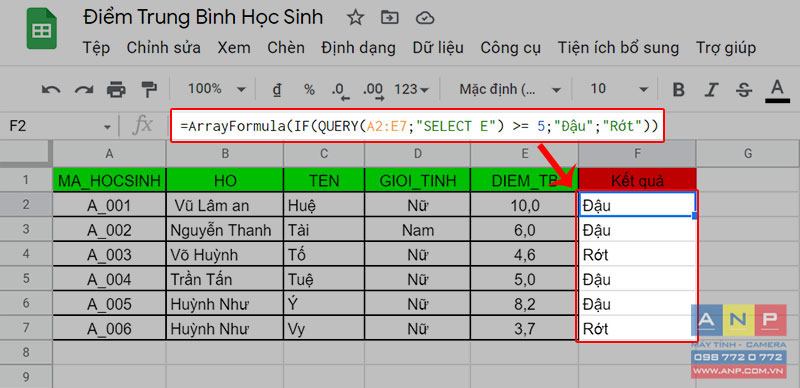Open the Chèn menu

point(286,48)
